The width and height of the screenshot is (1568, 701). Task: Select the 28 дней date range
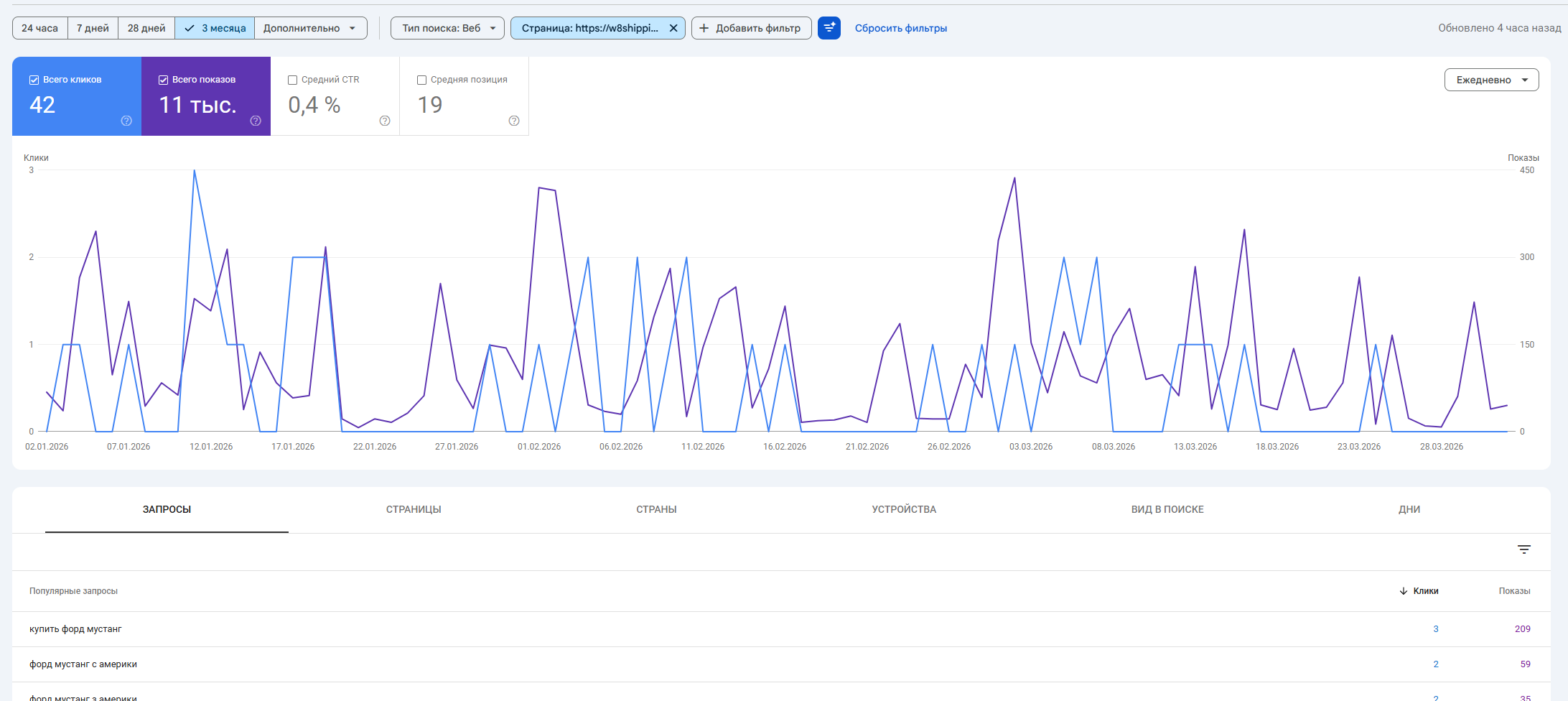pos(146,28)
